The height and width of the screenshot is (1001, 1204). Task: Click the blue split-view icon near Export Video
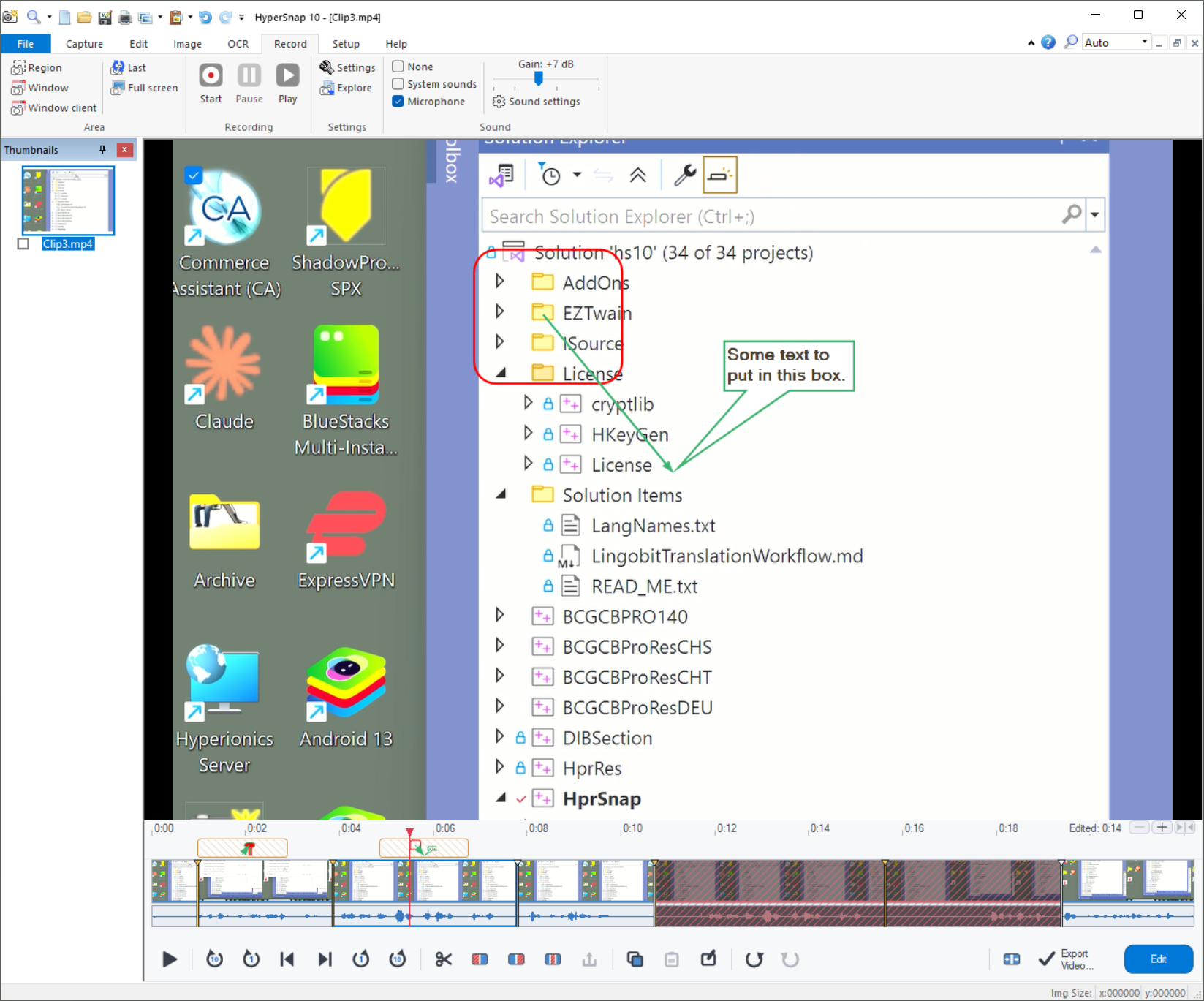(x=1012, y=959)
